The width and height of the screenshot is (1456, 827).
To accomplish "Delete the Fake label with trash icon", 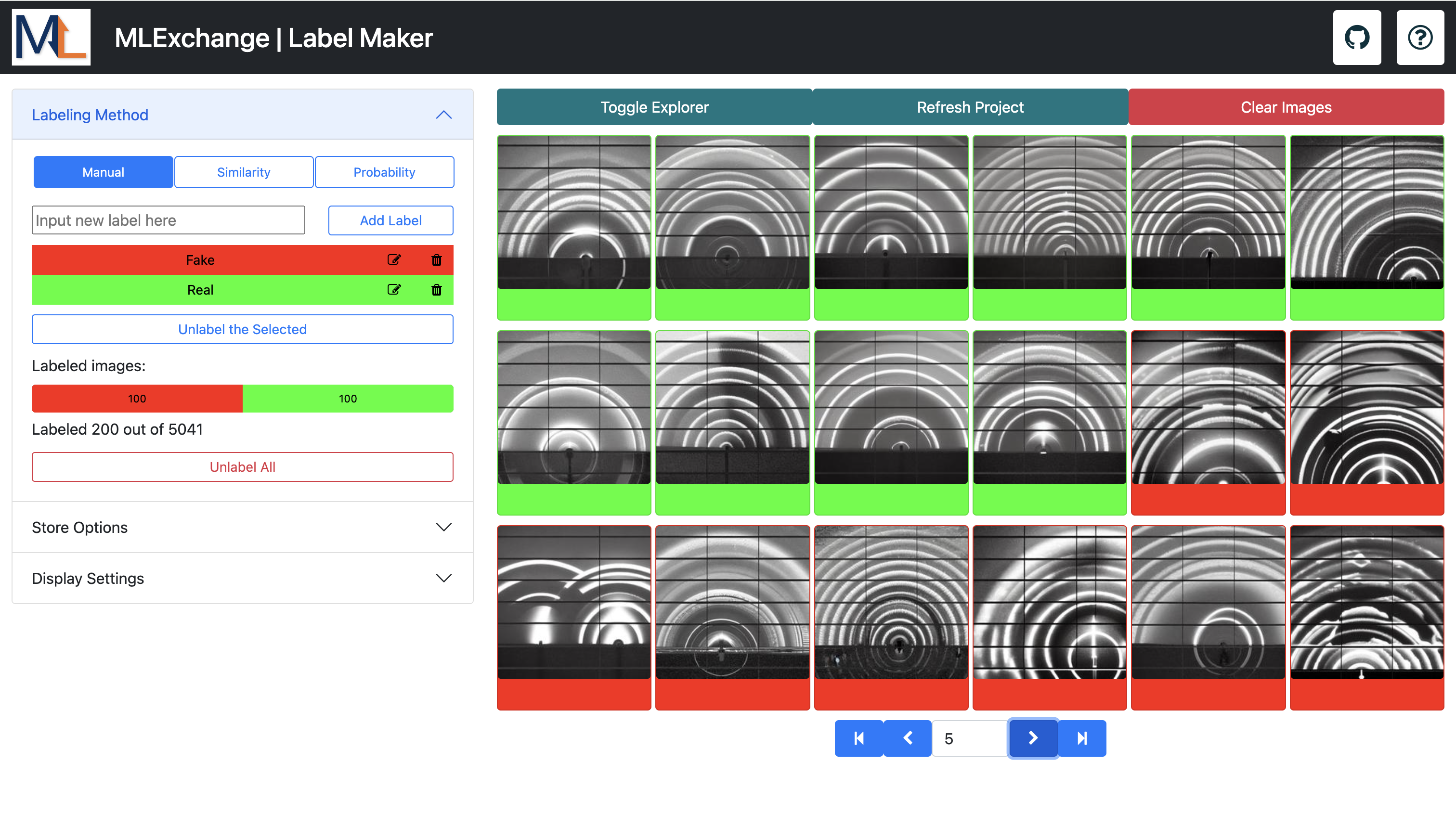I will point(436,259).
